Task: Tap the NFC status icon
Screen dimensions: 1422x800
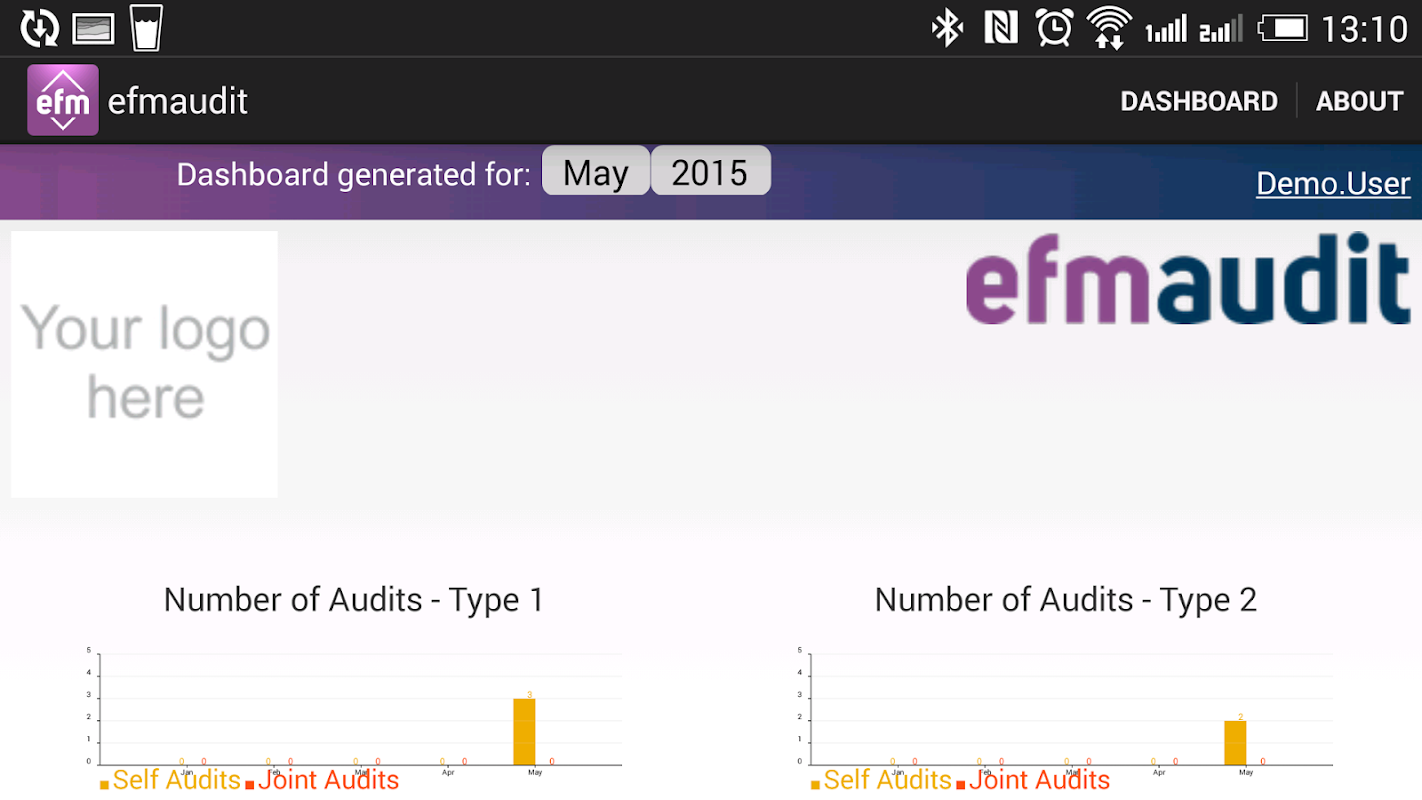Action: [1000, 28]
